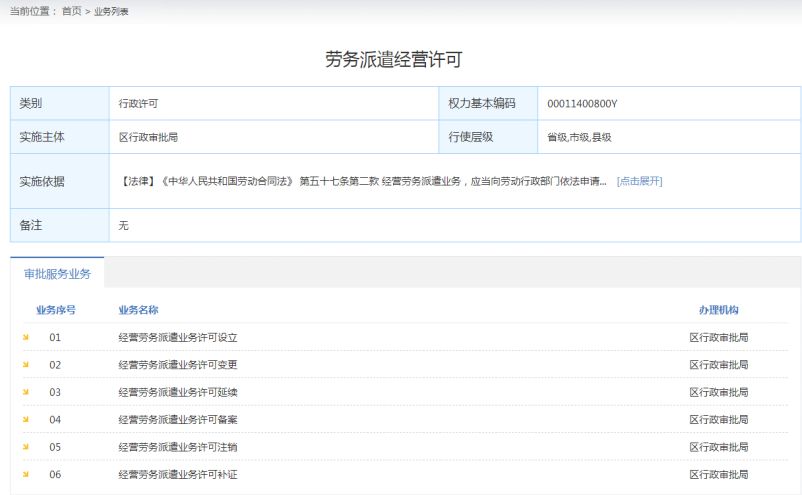Viewport: 802px width, 495px height.
Task: Click serial number 03
Action: point(55,392)
